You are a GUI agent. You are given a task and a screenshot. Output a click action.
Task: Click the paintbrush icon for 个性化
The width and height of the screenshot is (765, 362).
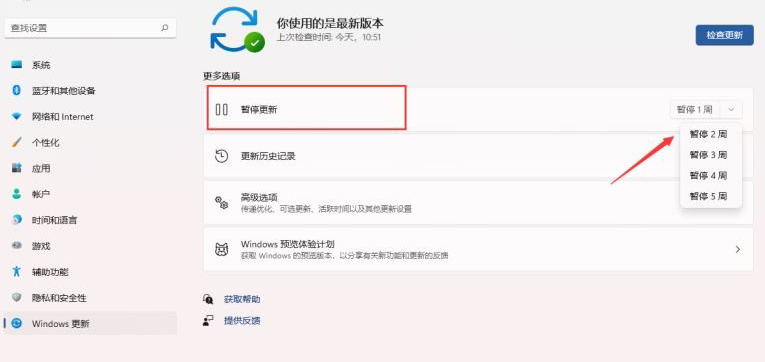point(17,142)
